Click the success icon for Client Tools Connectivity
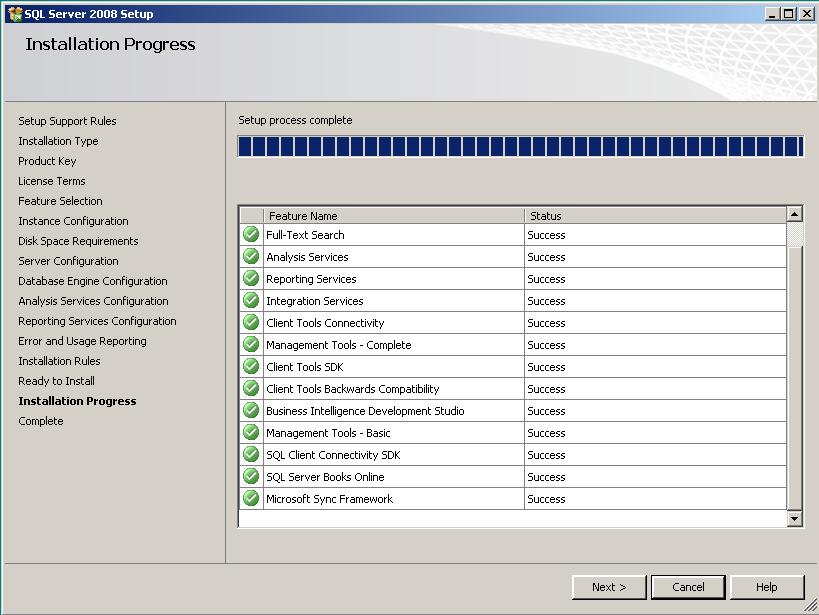The height and width of the screenshot is (615, 819). 251,322
